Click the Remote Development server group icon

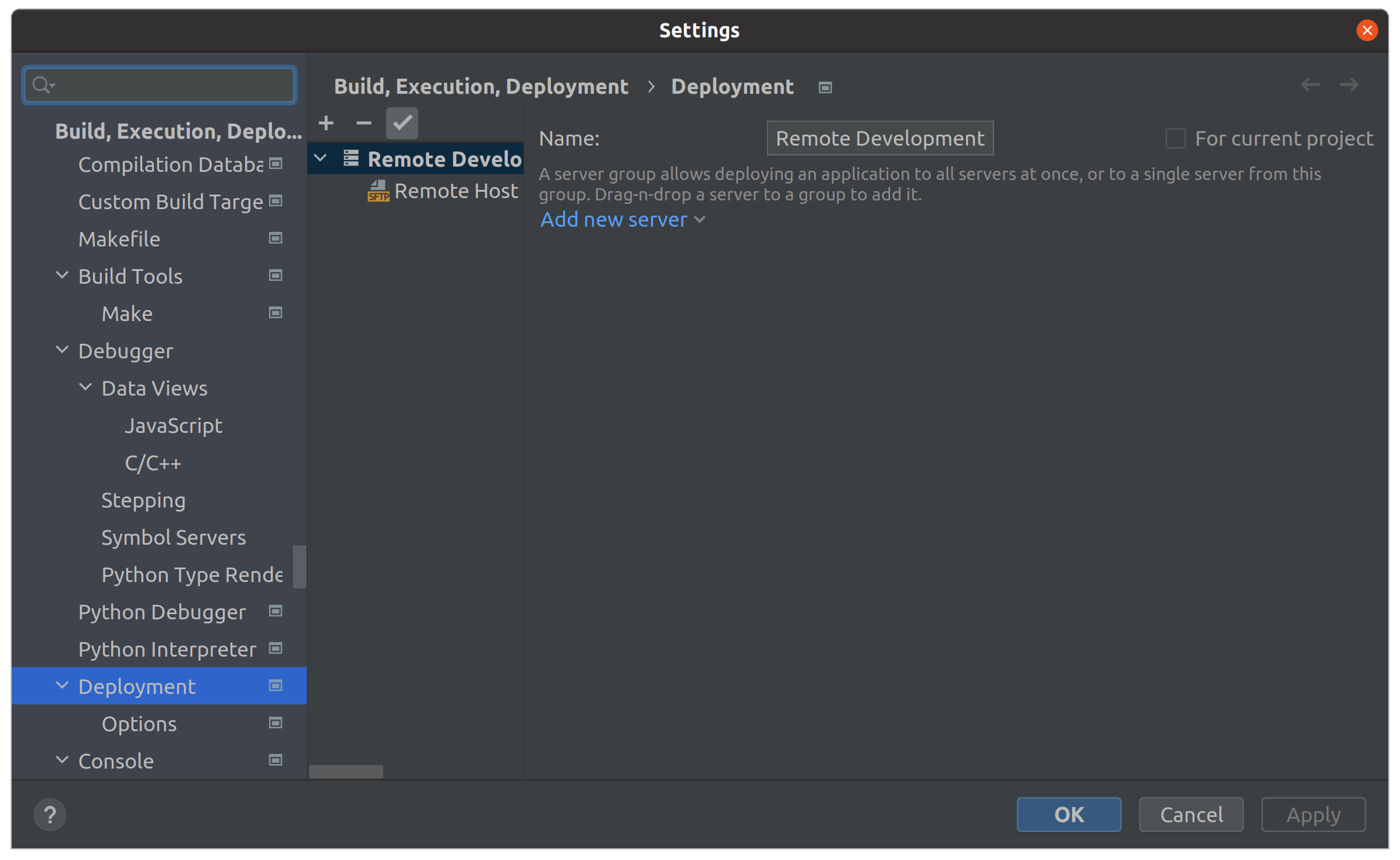point(351,158)
